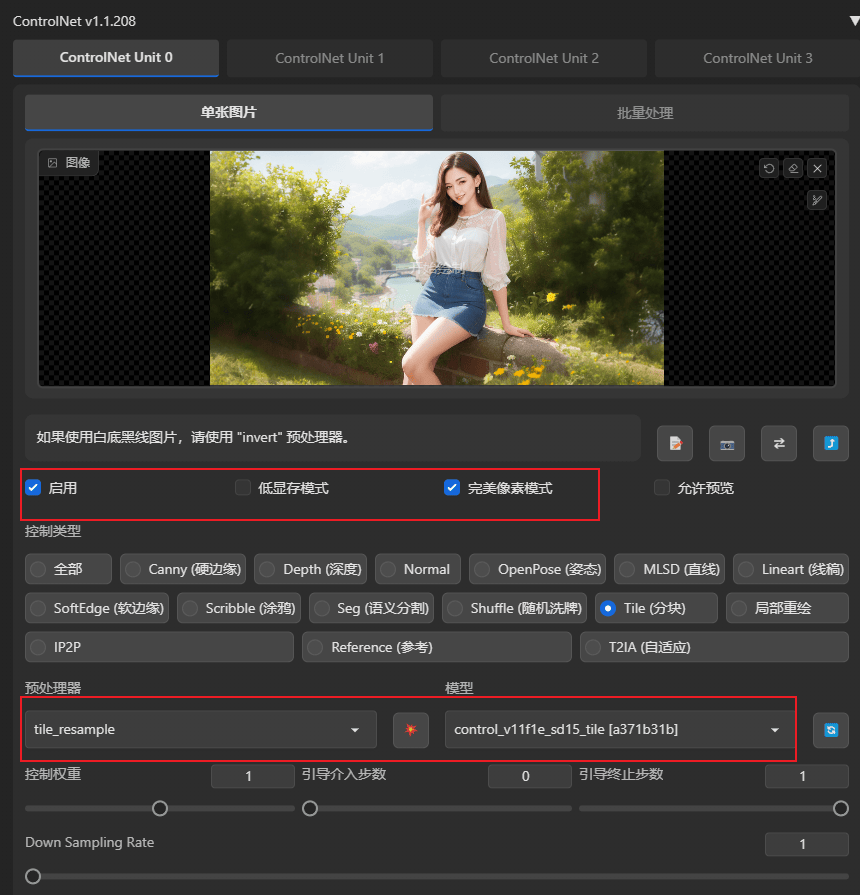Image resolution: width=860 pixels, height=895 pixels.
Task: Open the webcam camera icon
Action: click(x=727, y=444)
